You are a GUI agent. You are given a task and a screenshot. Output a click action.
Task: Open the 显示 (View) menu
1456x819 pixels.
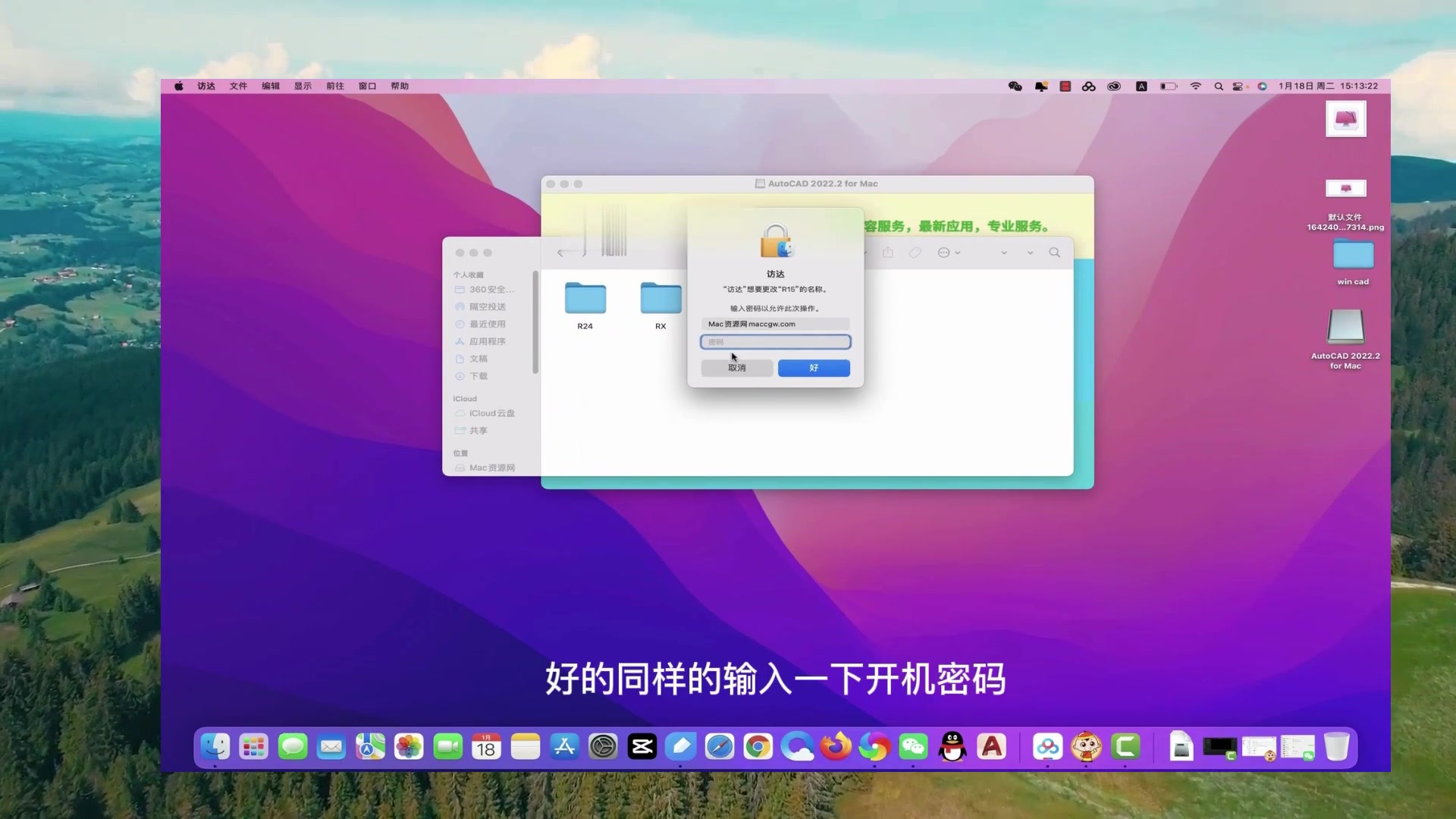pos(303,86)
